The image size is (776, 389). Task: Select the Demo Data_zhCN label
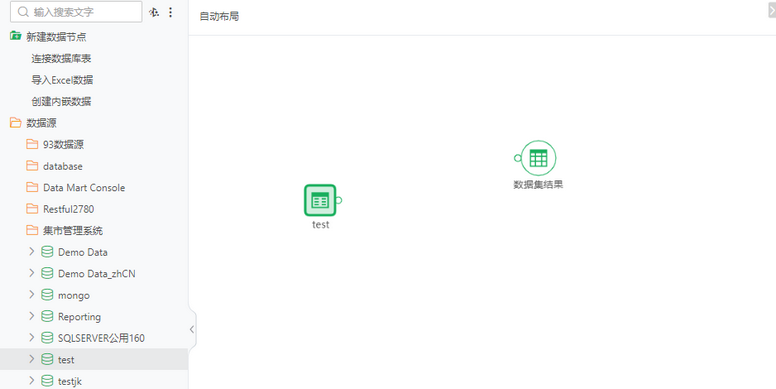[97, 274]
